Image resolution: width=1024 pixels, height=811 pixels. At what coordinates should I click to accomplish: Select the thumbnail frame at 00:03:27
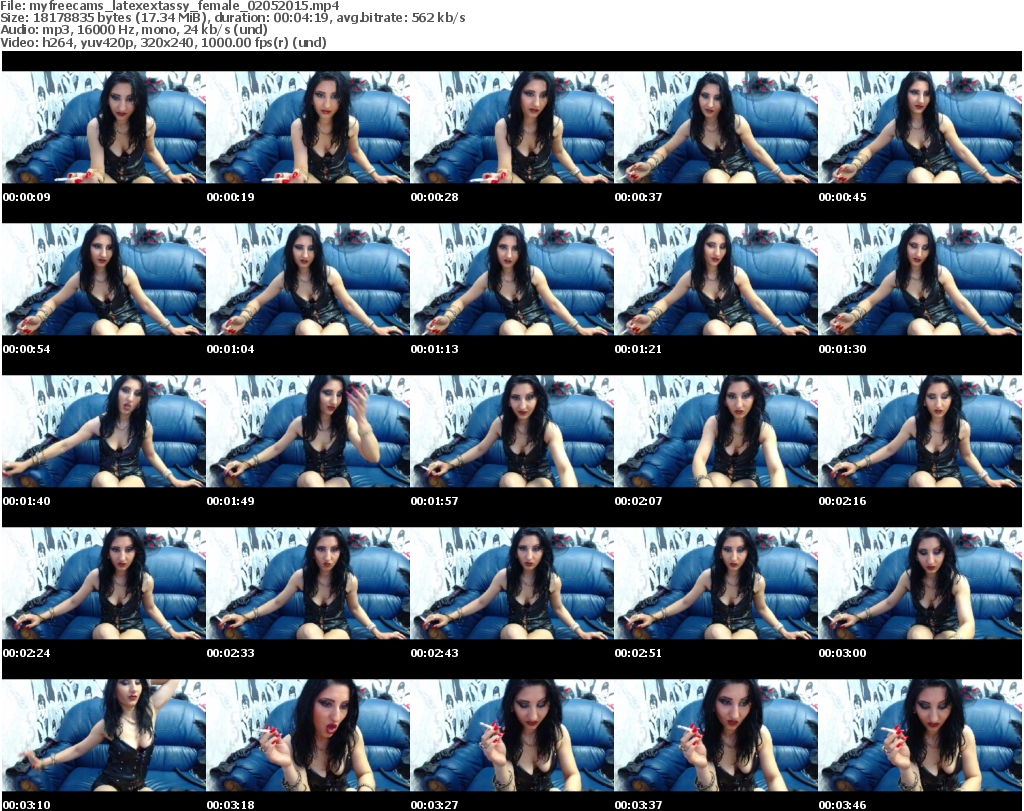tap(512, 735)
